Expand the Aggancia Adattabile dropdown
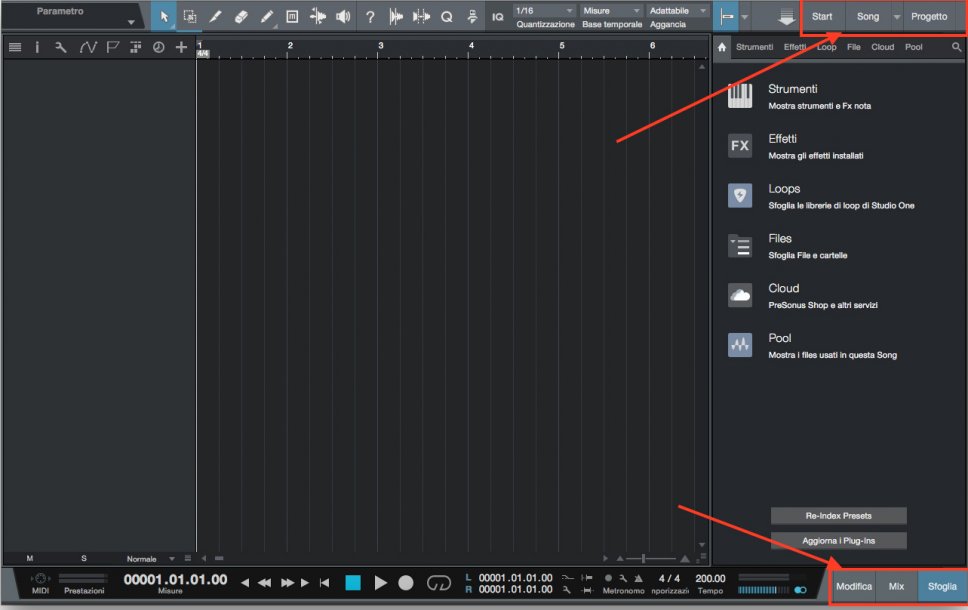The width and height of the screenshot is (968, 610). coord(678,11)
